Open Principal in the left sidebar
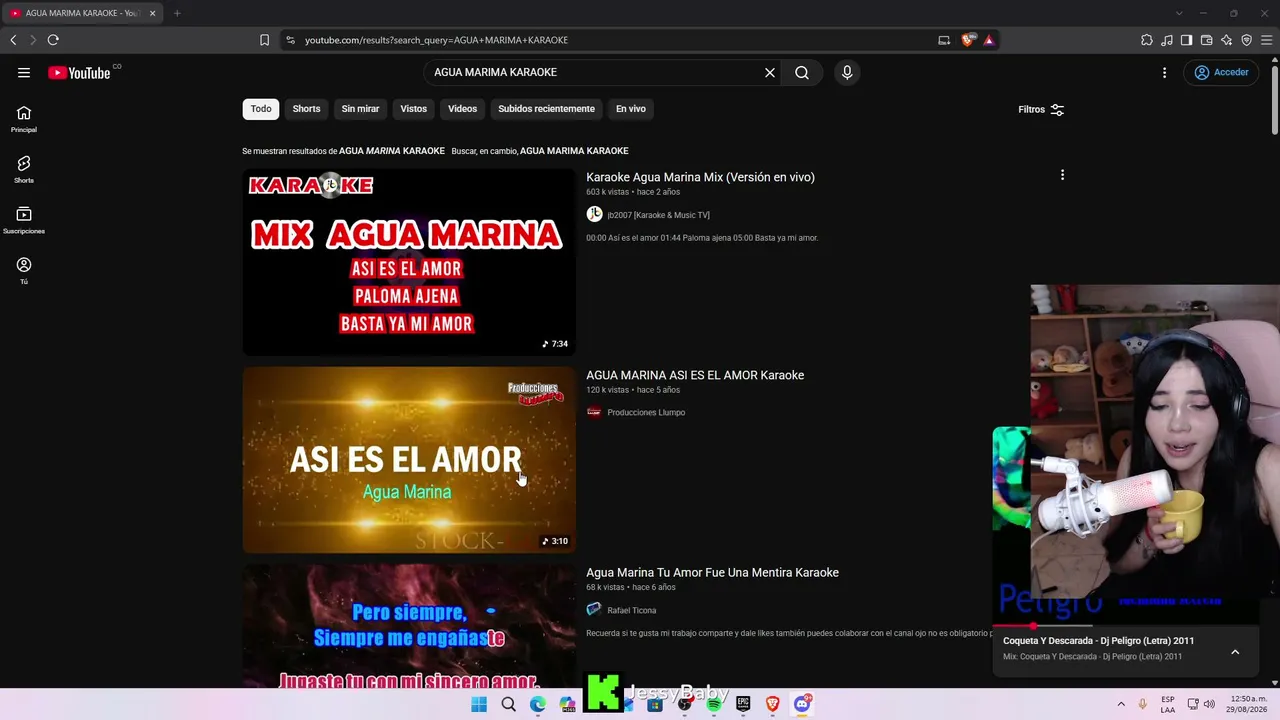Viewport: 1280px width, 720px height. click(24, 119)
